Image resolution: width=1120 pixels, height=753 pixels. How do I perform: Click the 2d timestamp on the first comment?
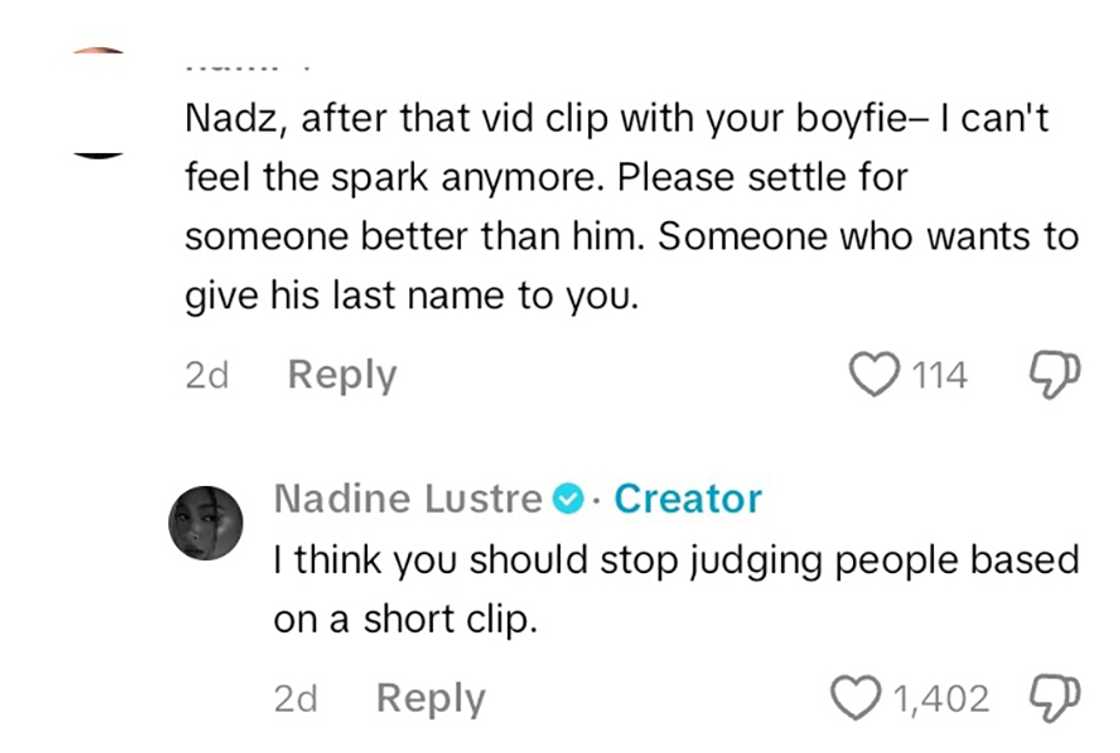point(207,376)
